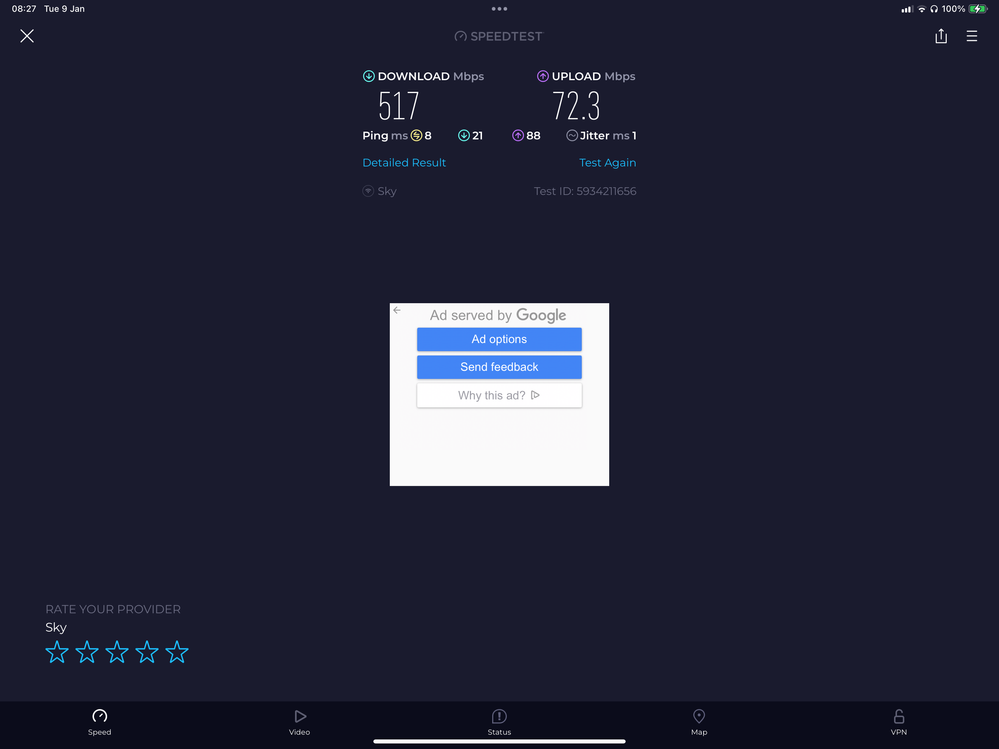Rate Sky two stars
The width and height of the screenshot is (999, 749).
point(87,653)
